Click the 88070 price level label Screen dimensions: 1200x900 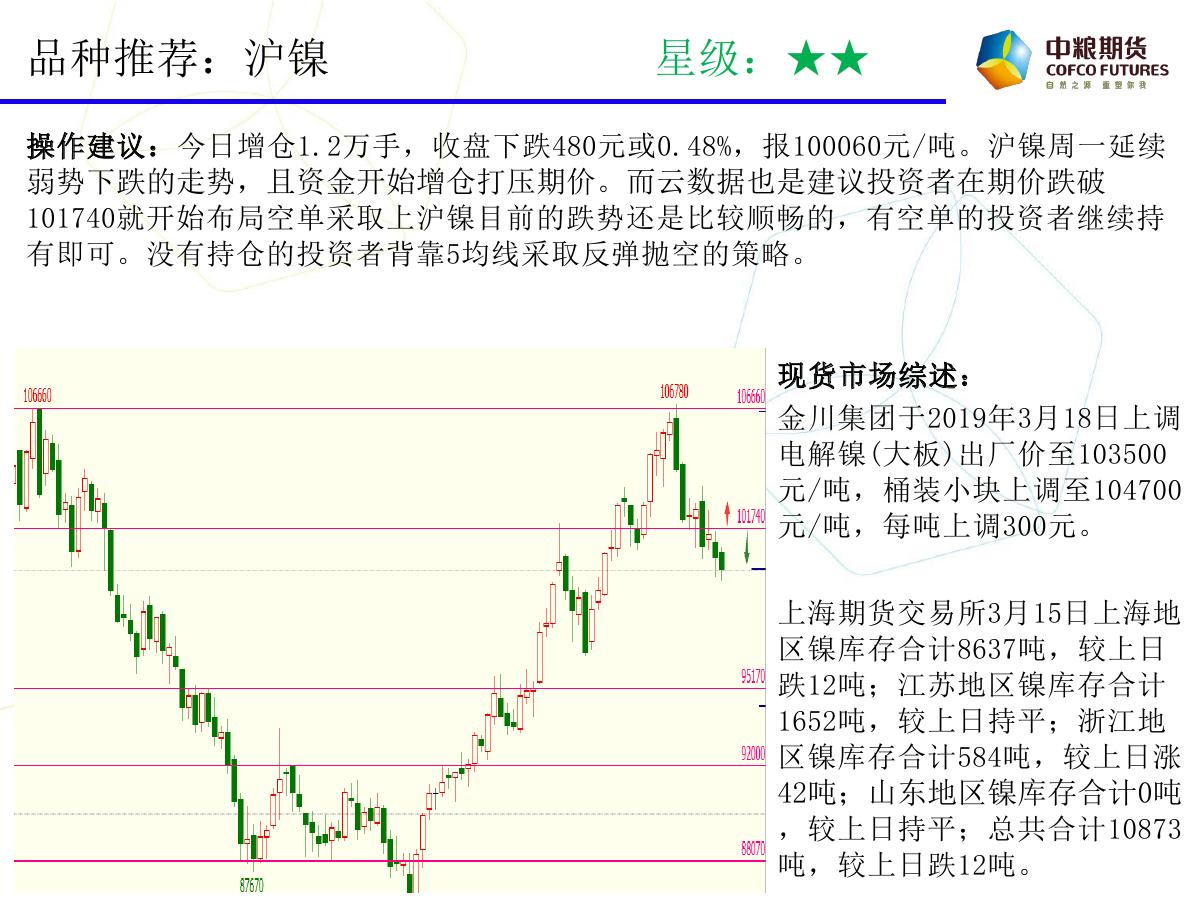coord(753,848)
